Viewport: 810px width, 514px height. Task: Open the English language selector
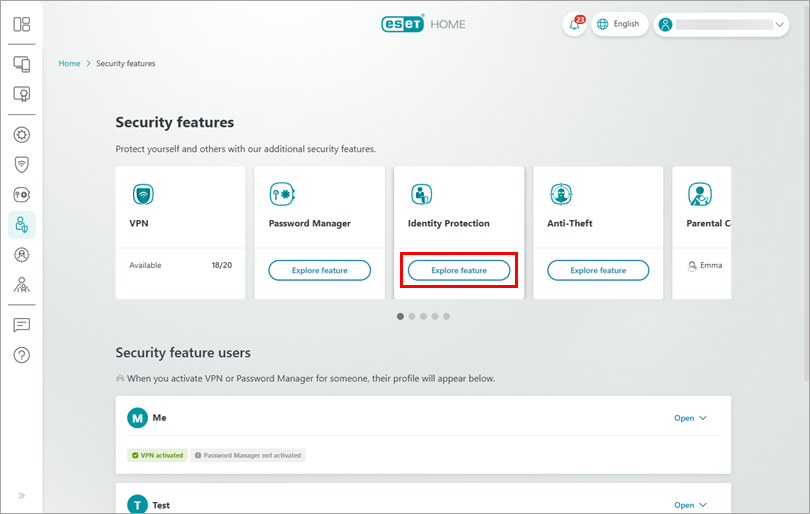point(619,24)
